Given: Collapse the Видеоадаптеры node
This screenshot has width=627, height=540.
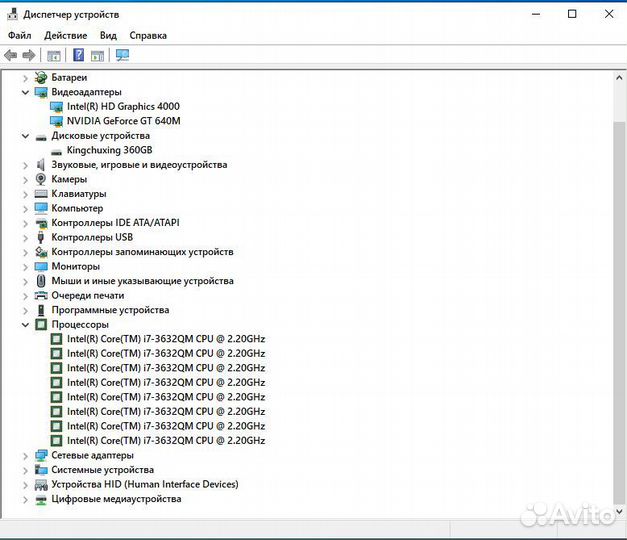Looking at the screenshot, I should coord(25,92).
